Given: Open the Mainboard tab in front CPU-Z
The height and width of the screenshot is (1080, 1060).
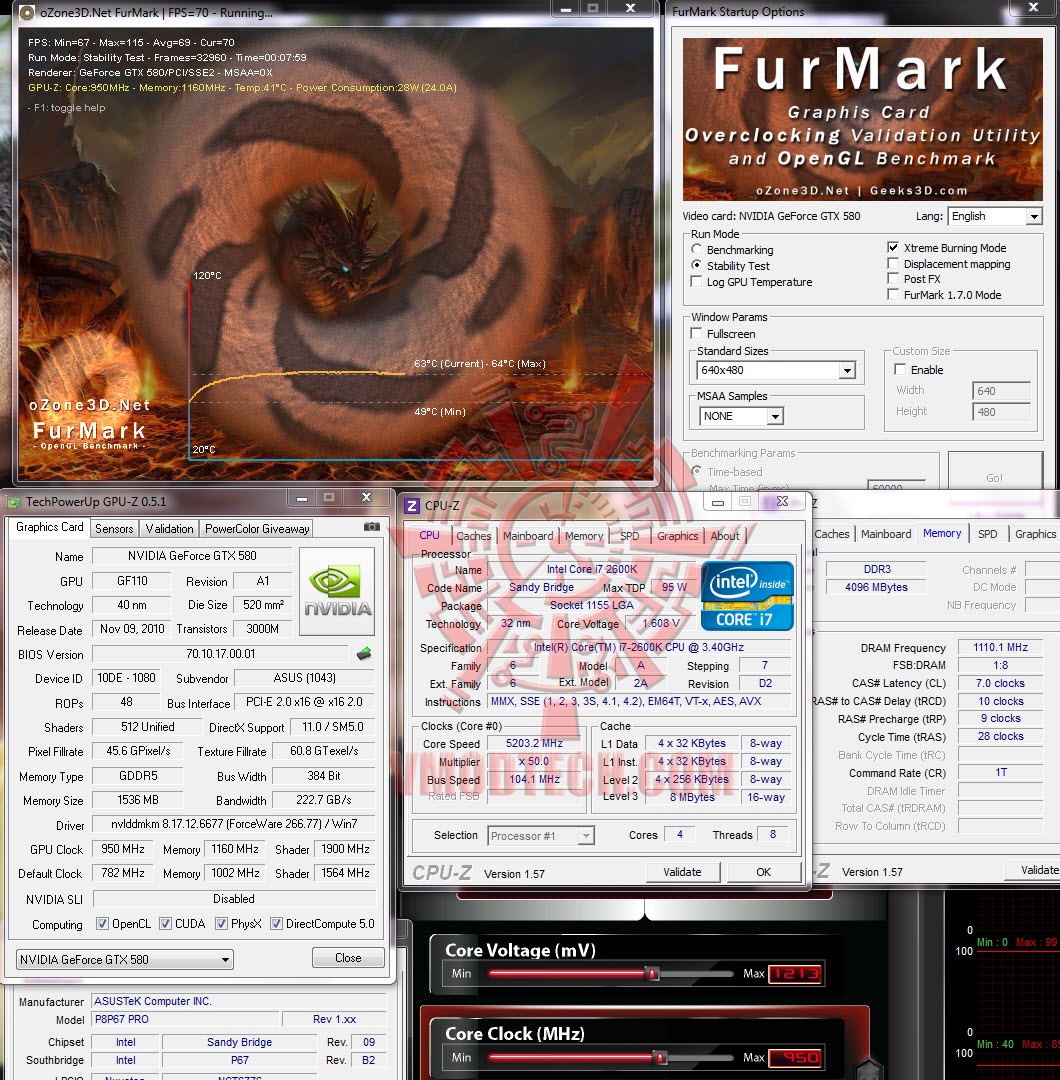Looking at the screenshot, I should pos(528,536).
